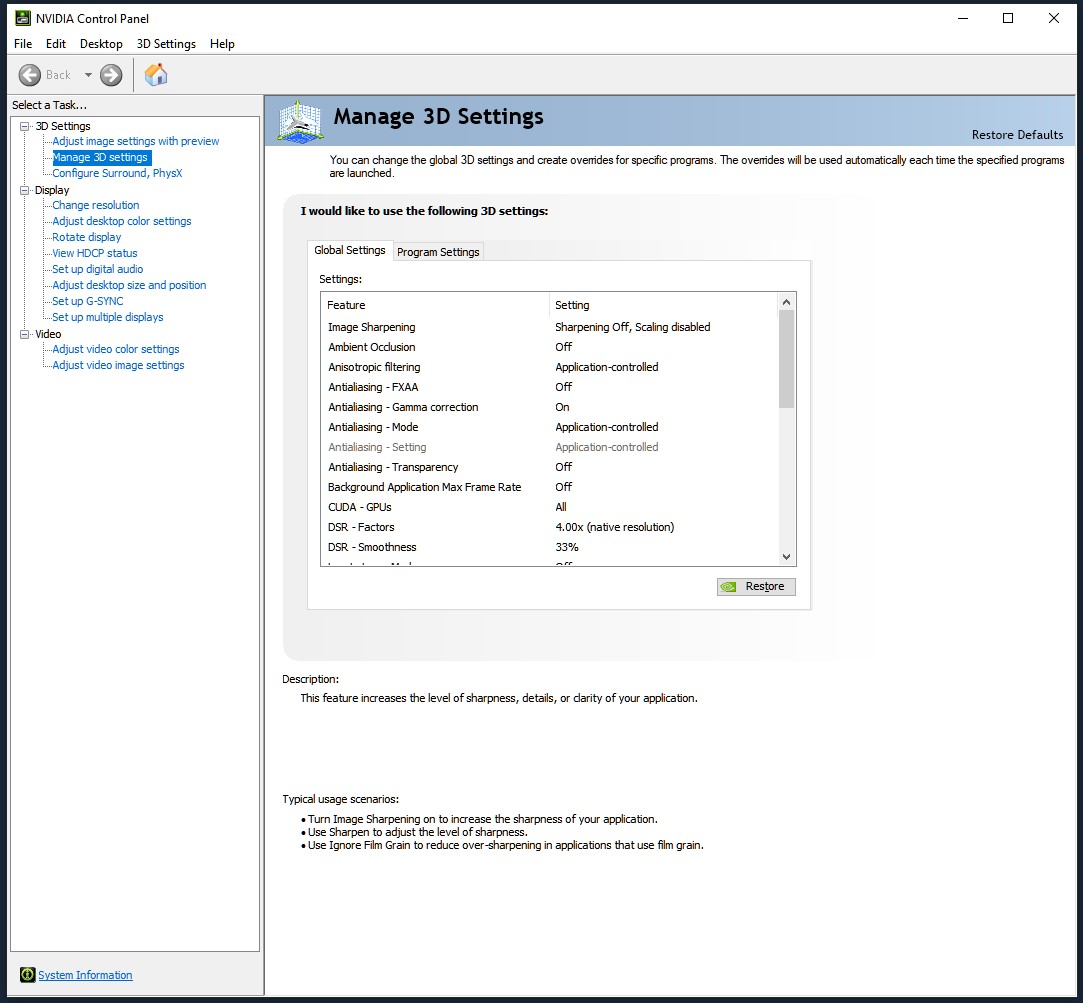Click the System Information icon
This screenshot has width=1083, height=1003.
[27, 975]
